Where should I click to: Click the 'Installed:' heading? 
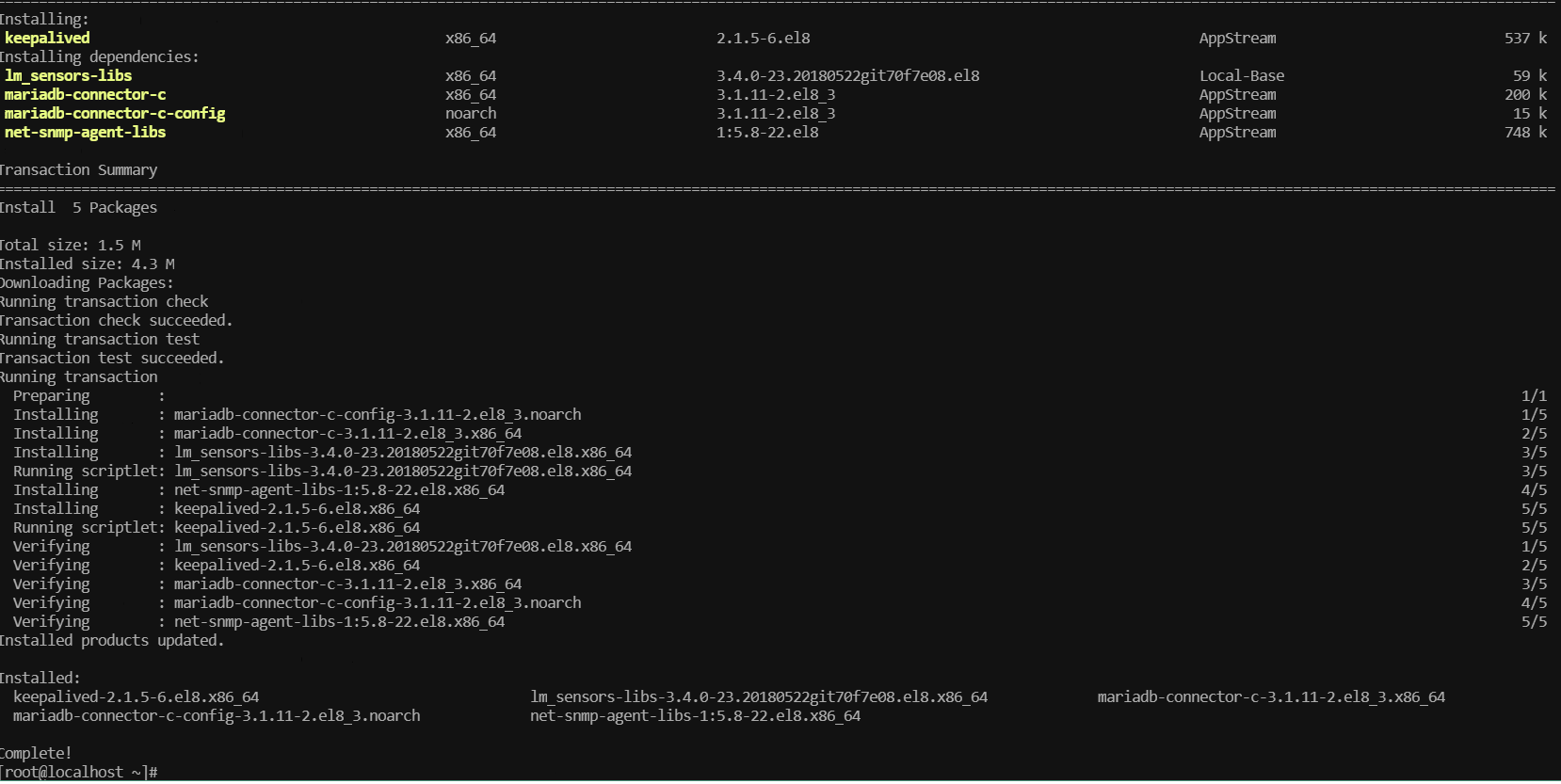pyautogui.click(x=40, y=679)
